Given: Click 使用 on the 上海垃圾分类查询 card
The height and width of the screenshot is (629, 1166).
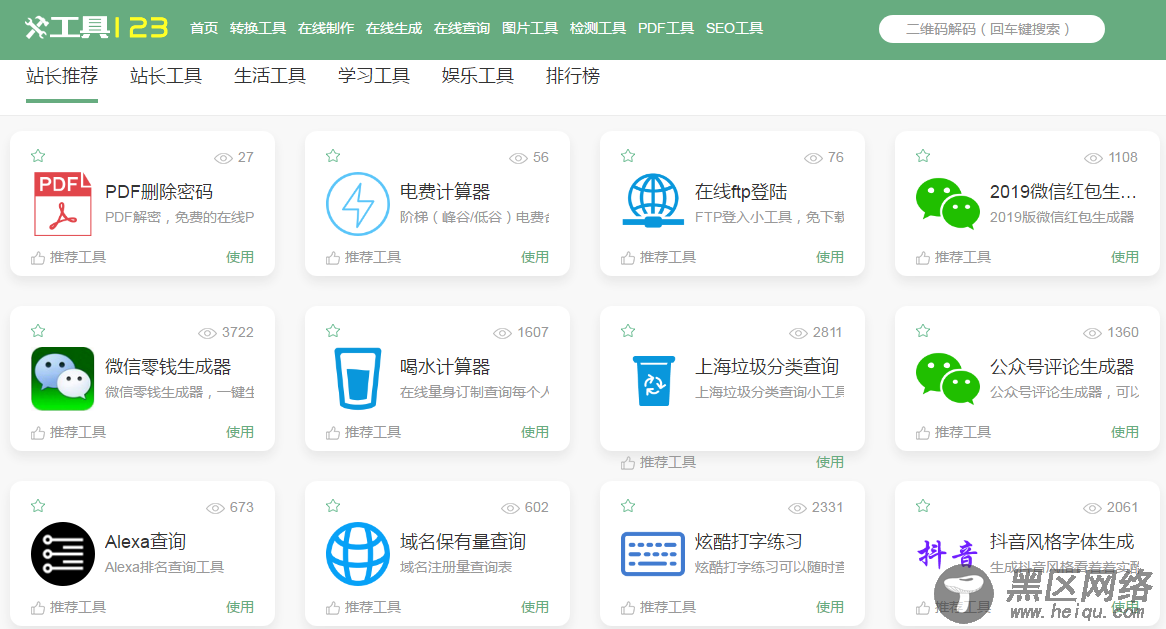Looking at the screenshot, I should (x=830, y=462).
